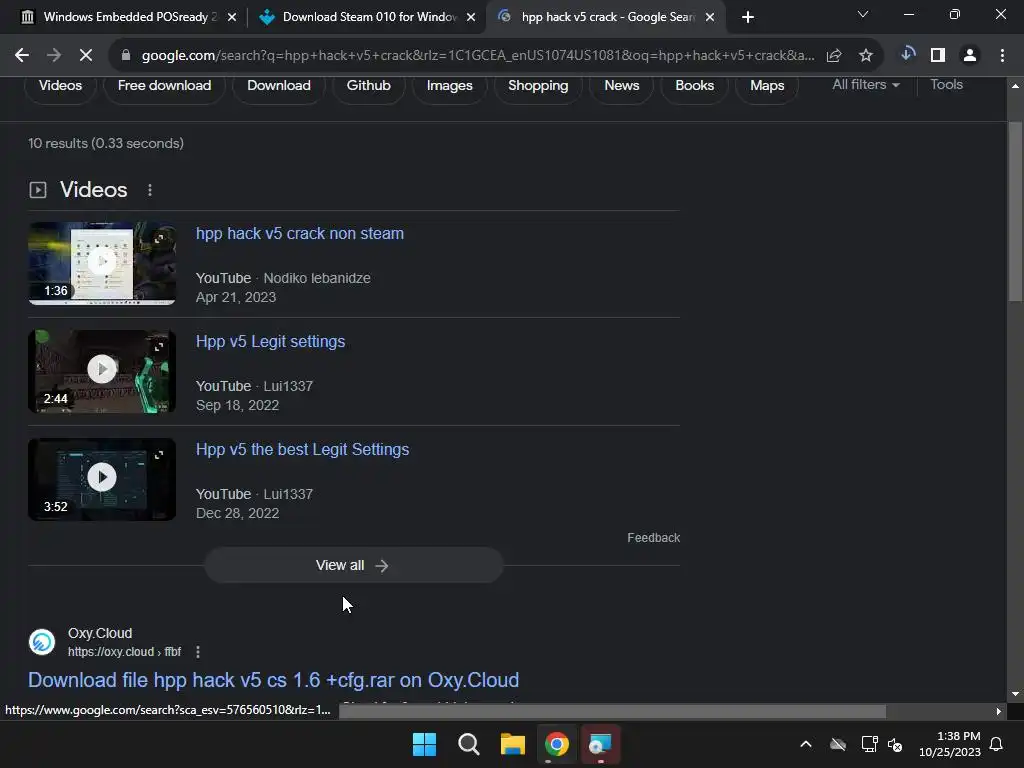This screenshot has width=1024, height=768.
Task: Play the 3:52 video thumbnail
Action: [102, 479]
